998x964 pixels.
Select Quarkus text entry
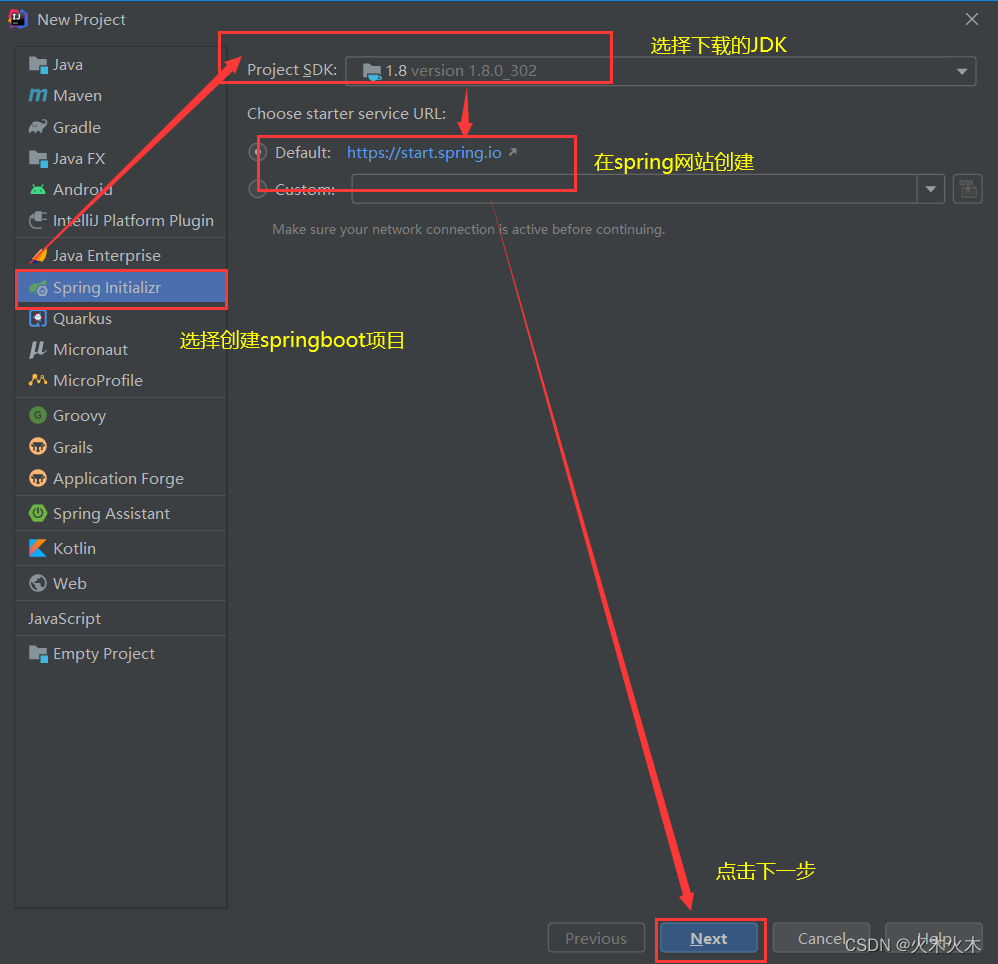click(83, 318)
